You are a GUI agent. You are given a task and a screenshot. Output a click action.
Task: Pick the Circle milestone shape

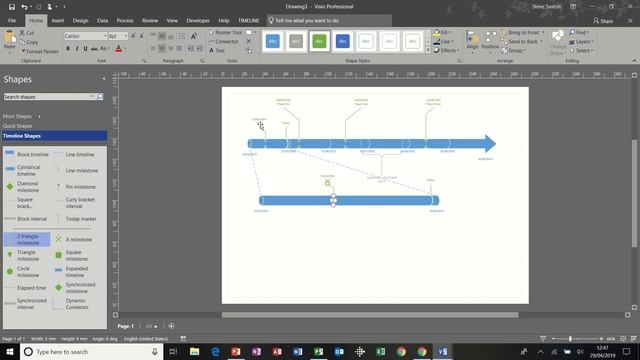[27, 272]
